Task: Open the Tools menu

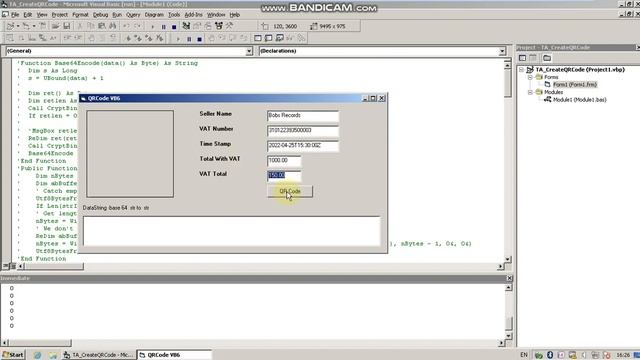Action: [x=174, y=15]
